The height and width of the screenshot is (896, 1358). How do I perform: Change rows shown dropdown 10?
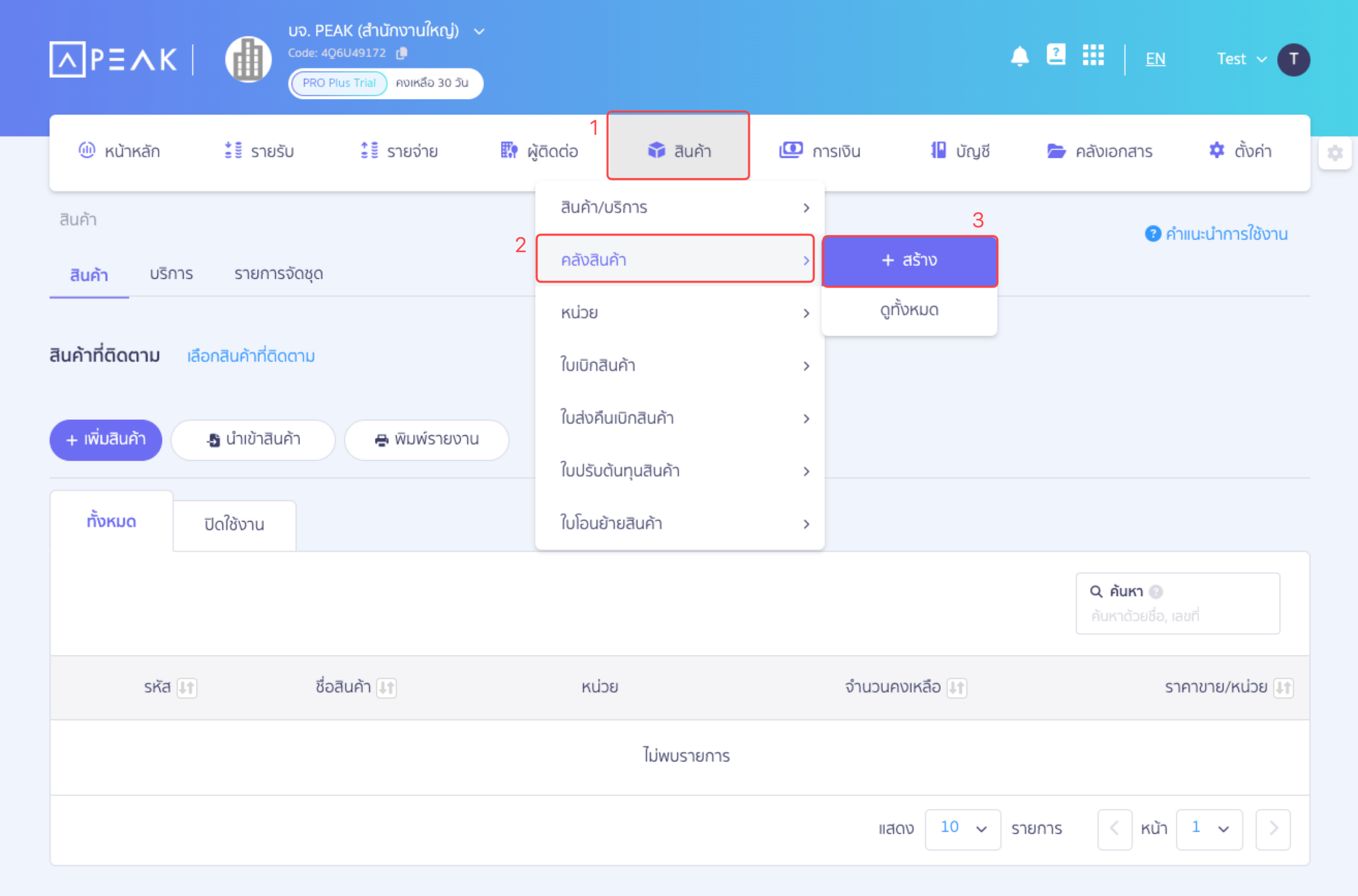click(963, 829)
